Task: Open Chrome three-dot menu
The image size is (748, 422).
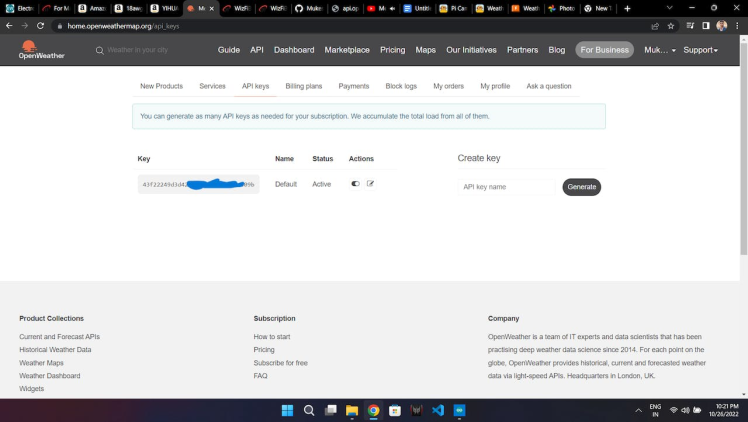Action: pyautogui.click(x=737, y=26)
